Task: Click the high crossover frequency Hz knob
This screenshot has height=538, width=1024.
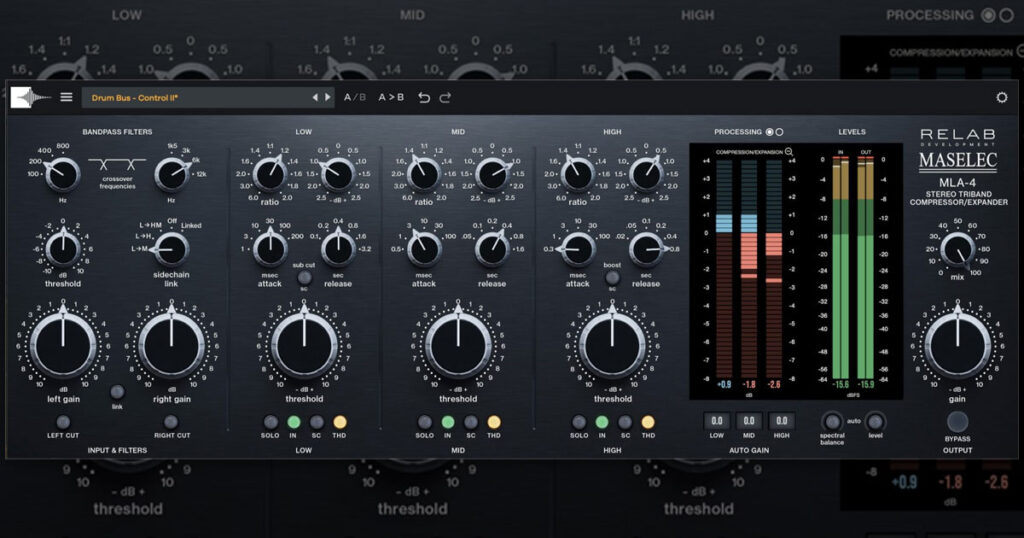Action: (171, 174)
